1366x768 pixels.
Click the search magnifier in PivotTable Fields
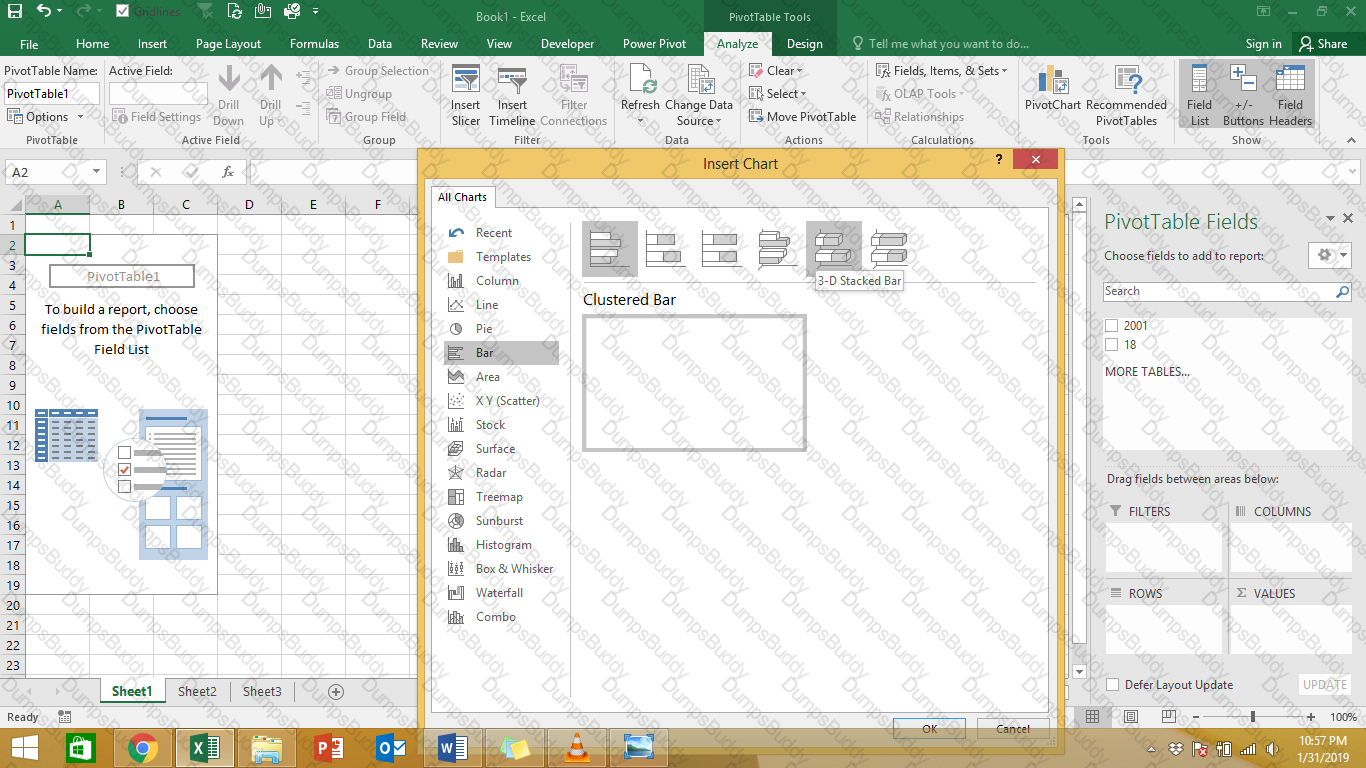click(x=1342, y=292)
